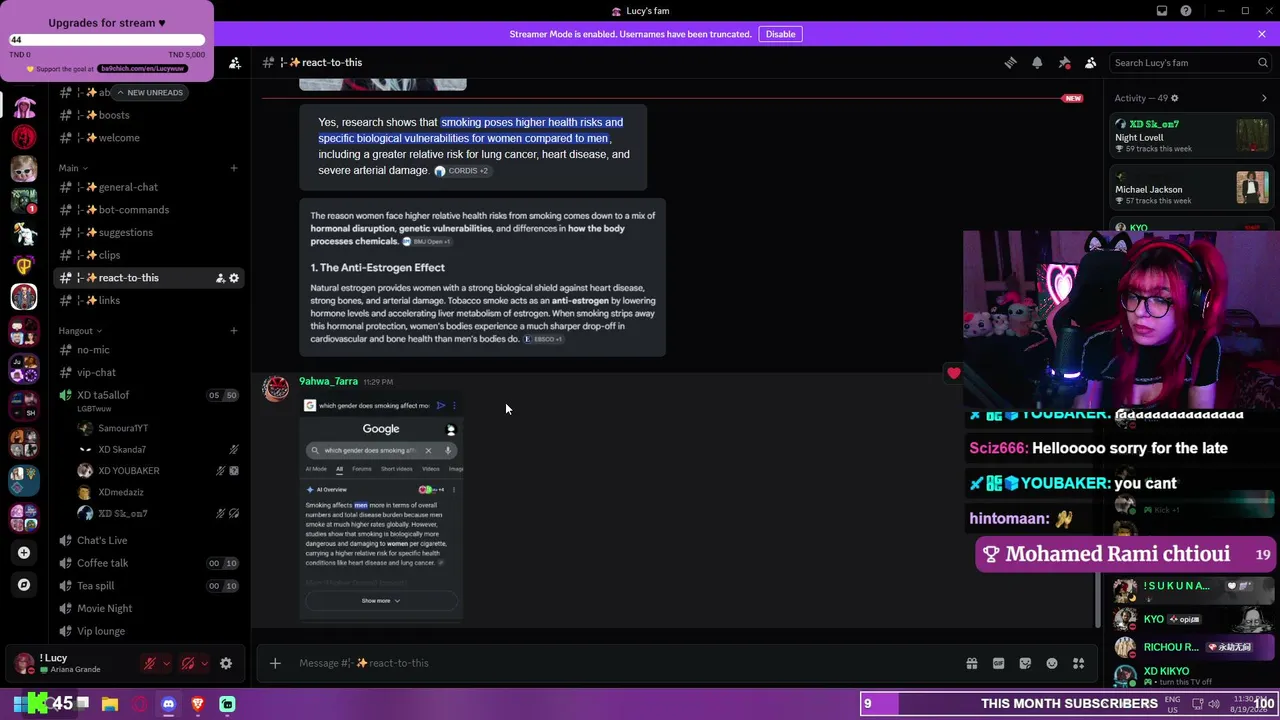Open attachment plus button in message bar

point(275,663)
